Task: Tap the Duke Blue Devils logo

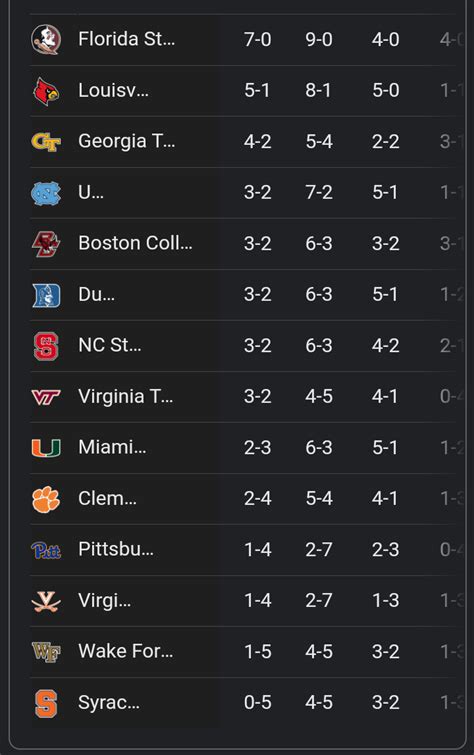Action: [x=46, y=295]
